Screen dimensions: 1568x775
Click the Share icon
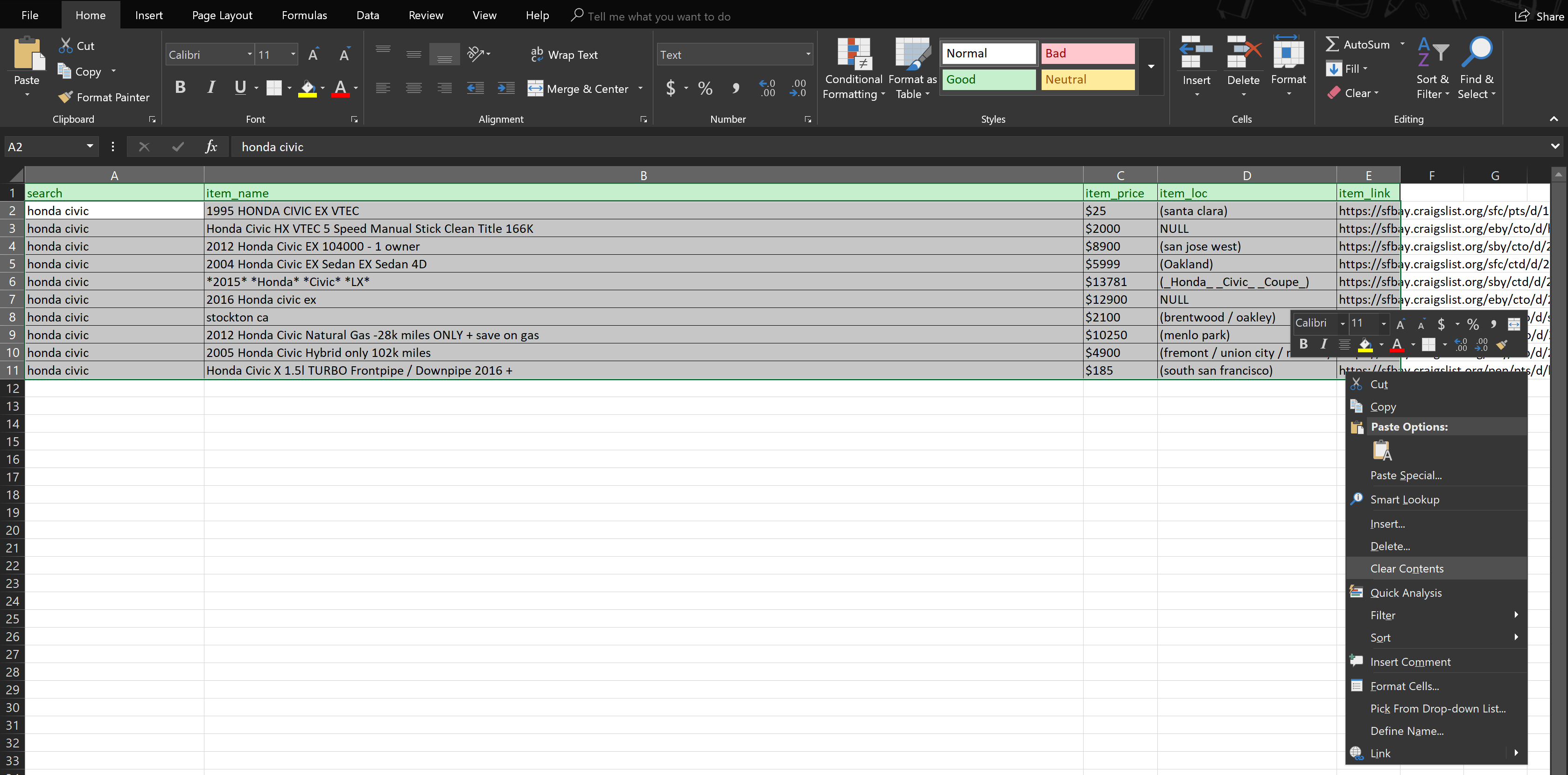pyautogui.click(x=1522, y=16)
